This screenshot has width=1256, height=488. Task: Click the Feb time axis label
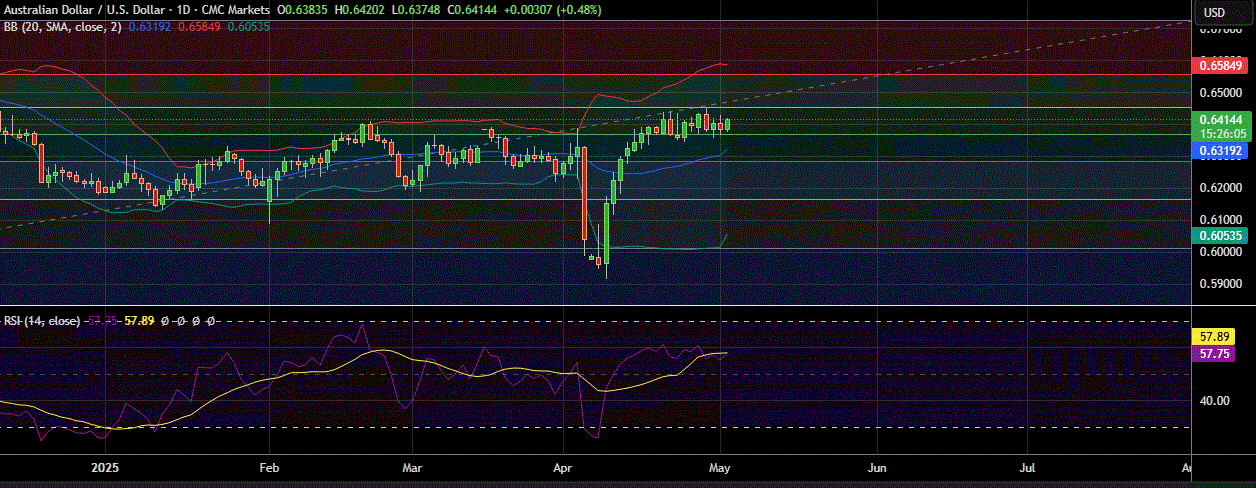269,467
